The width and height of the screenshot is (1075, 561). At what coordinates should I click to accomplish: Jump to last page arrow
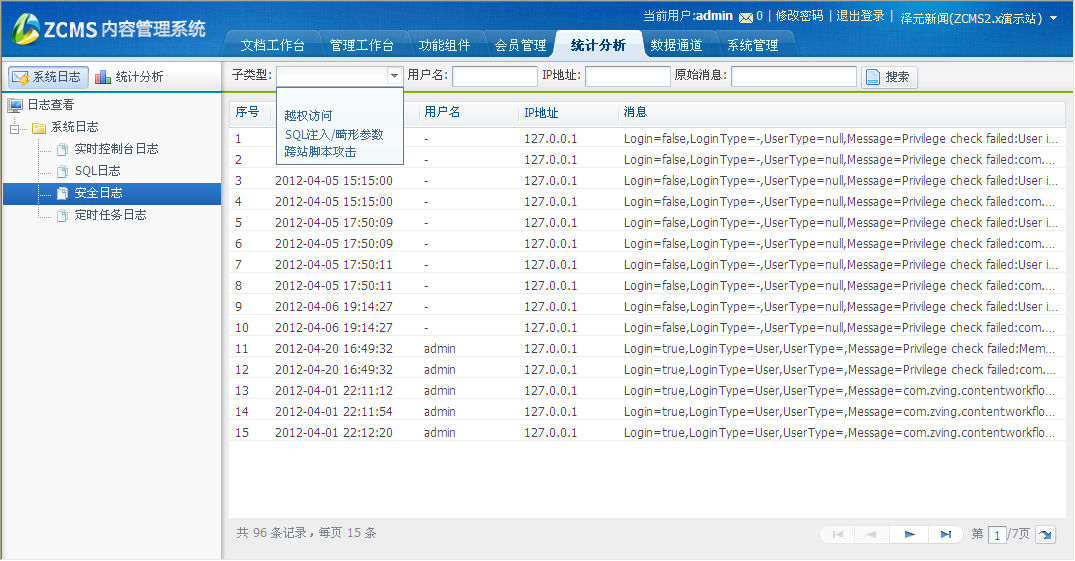tap(945, 535)
